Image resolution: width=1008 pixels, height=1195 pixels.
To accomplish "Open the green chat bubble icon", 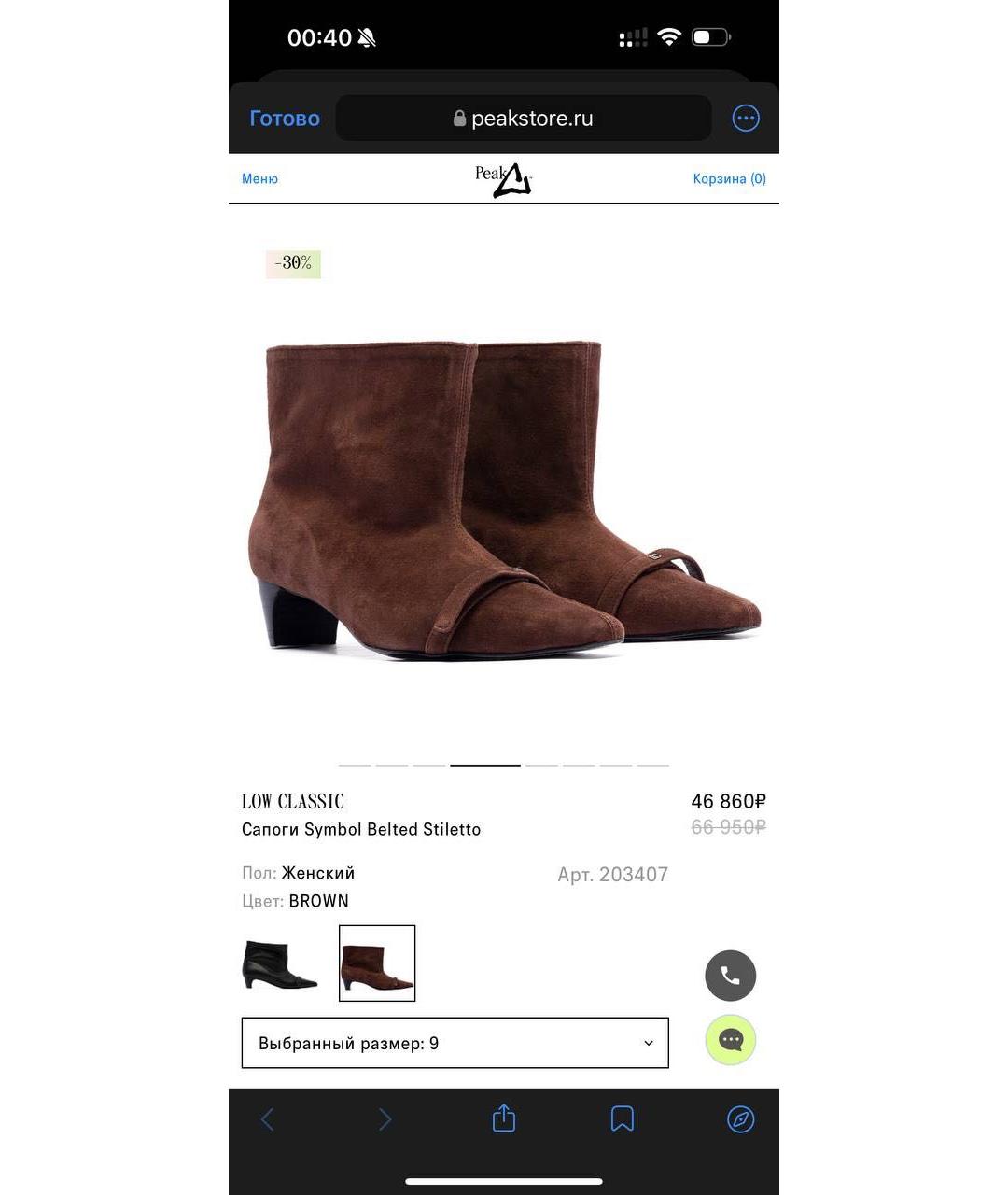I will tap(730, 1040).
